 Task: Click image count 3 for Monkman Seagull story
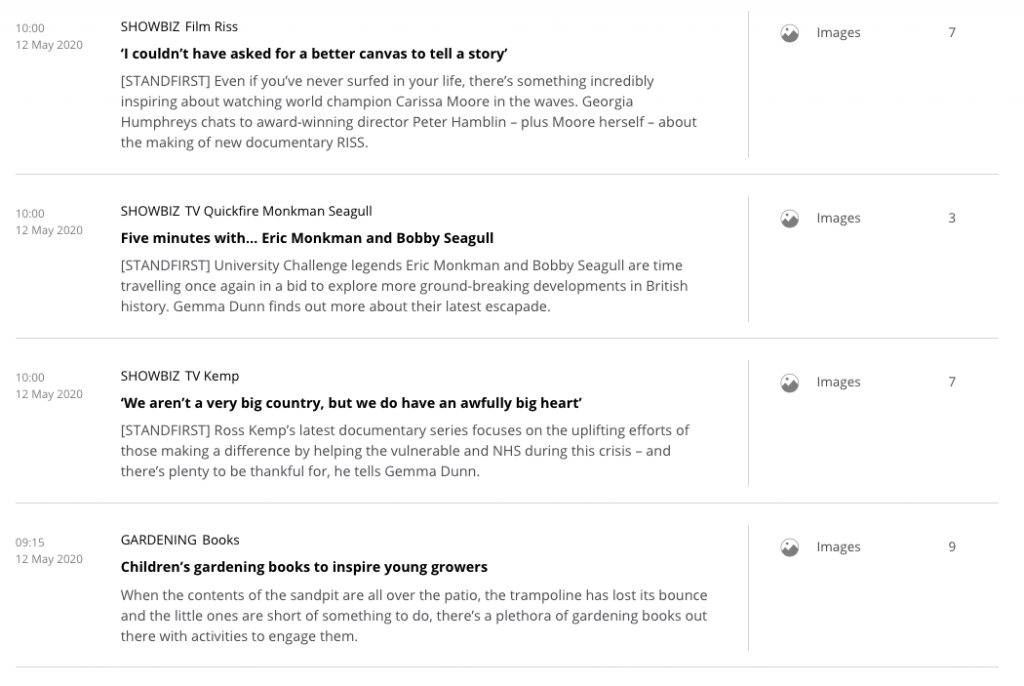pyautogui.click(x=952, y=218)
